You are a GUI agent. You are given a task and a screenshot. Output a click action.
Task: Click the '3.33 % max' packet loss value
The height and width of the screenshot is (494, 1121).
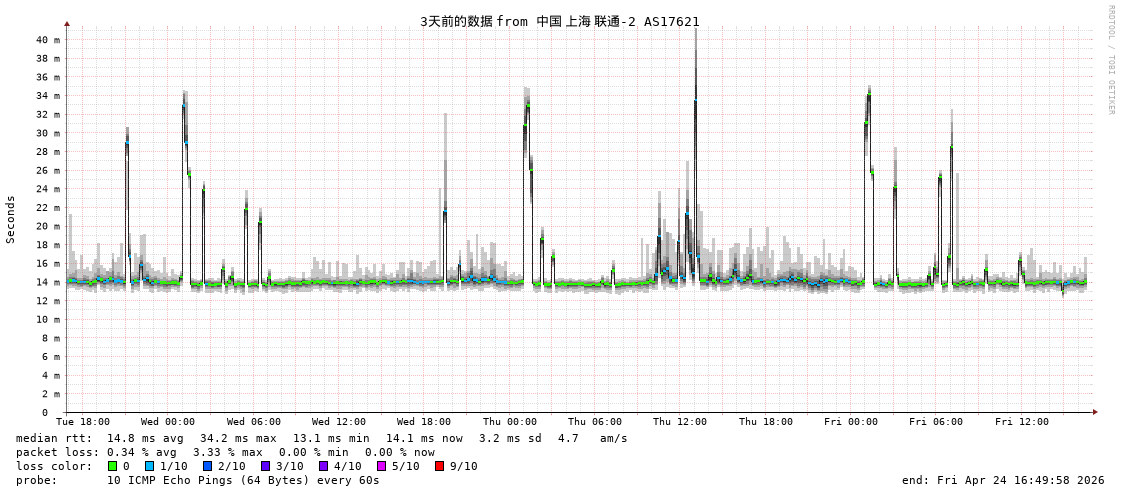point(229,453)
